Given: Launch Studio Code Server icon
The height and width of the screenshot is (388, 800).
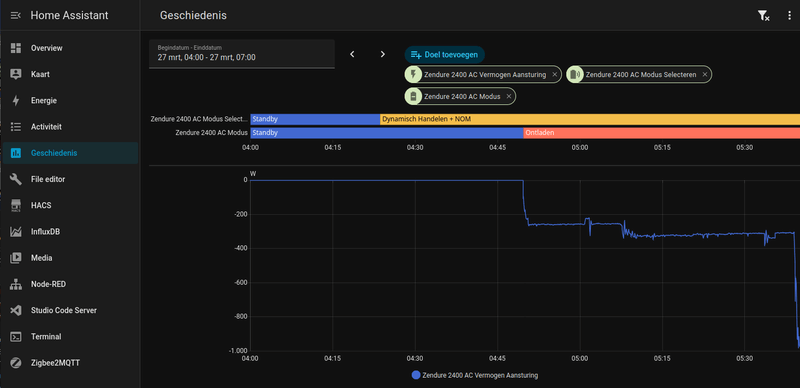Looking at the screenshot, I should pos(16,310).
